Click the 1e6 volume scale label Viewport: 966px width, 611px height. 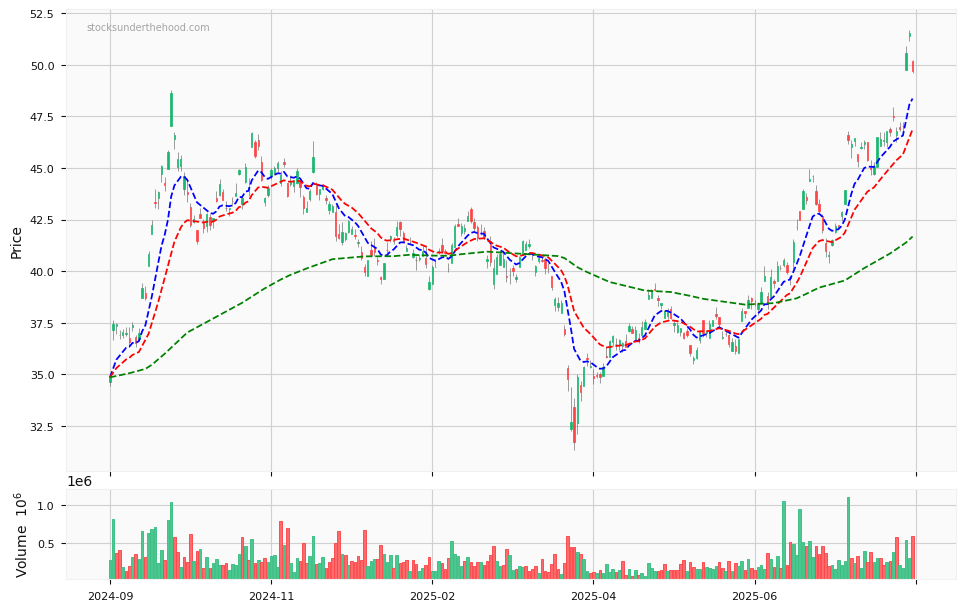point(79,482)
